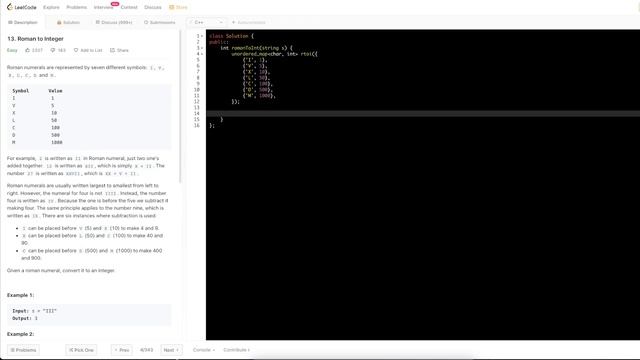Click Add to List heart button
This screenshot has width=640, height=360.
coord(88,50)
